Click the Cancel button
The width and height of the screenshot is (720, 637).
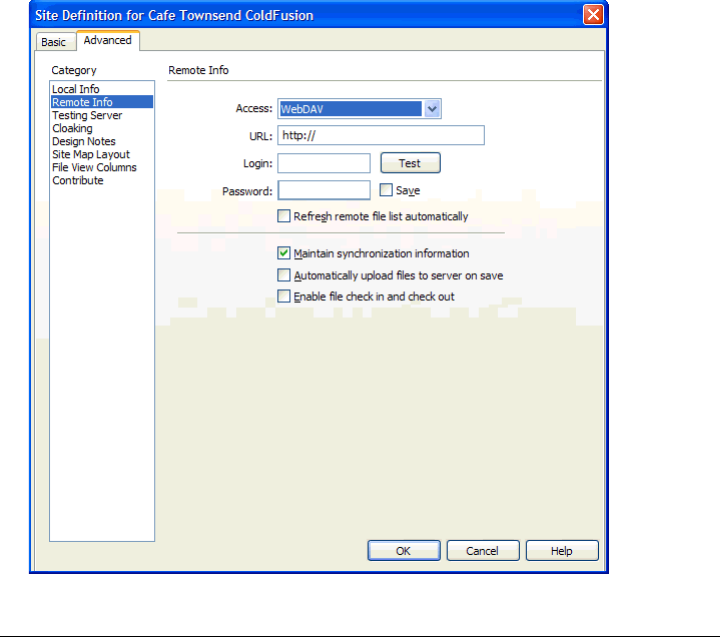(483, 551)
